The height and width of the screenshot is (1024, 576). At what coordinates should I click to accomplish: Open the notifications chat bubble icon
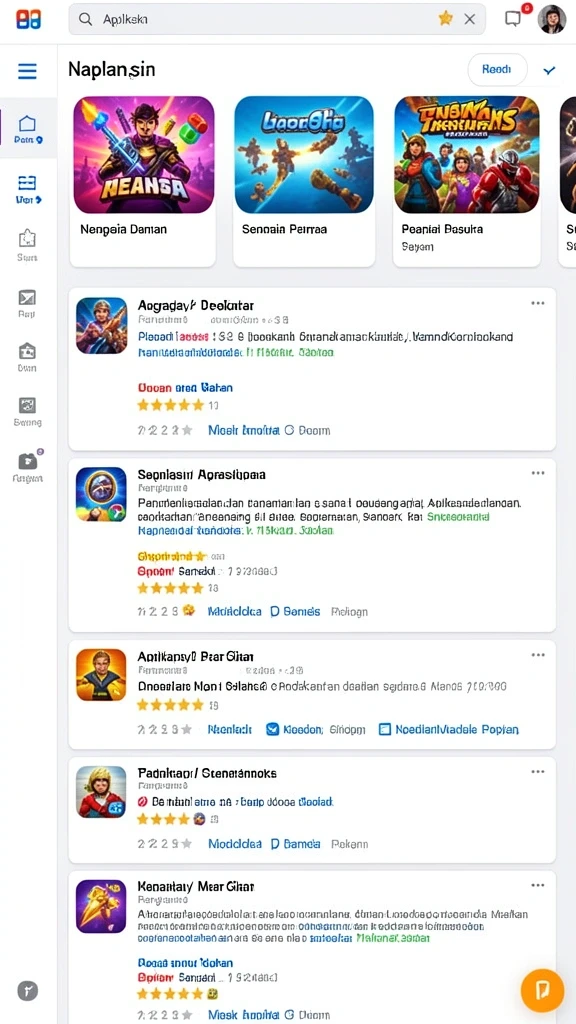pos(514,18)
